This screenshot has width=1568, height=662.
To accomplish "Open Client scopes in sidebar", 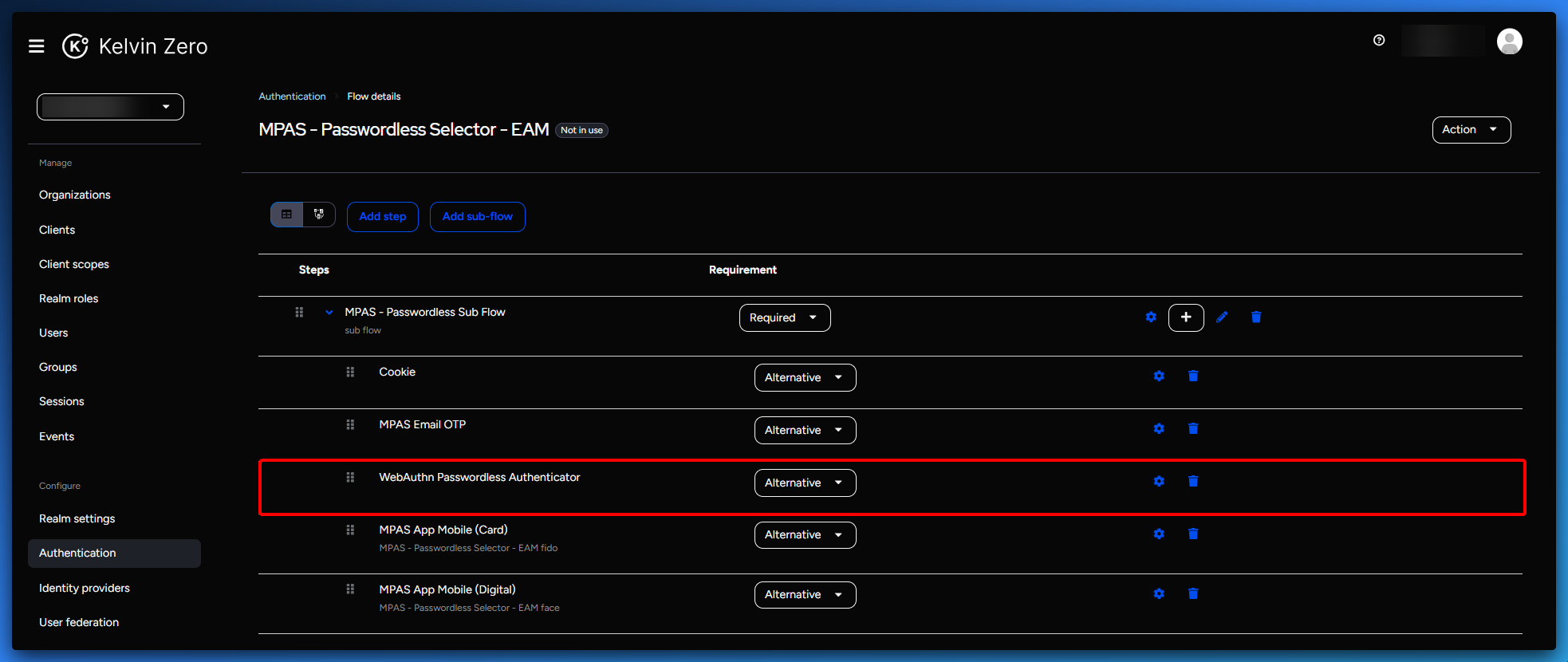I will pos(74,264).
